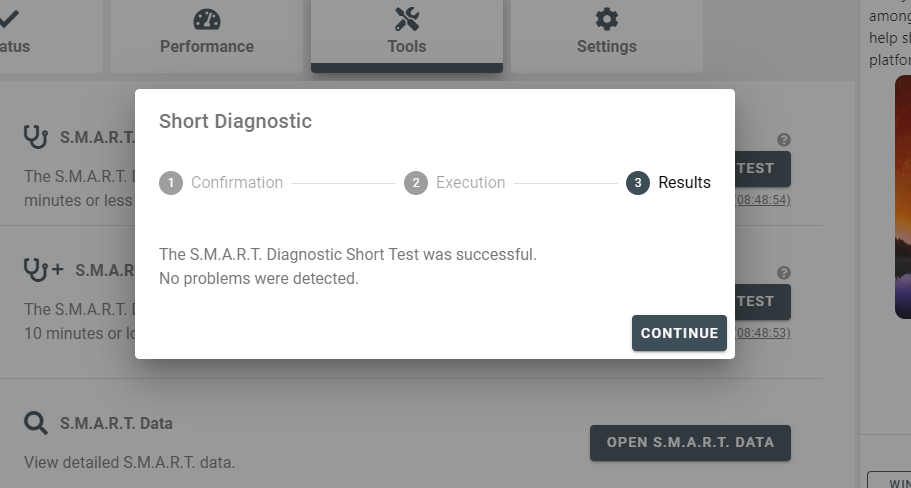The width and height of the screenshot is (911, 488).
Task: Switch to the Performance tab
Action: tap(207, 36)
